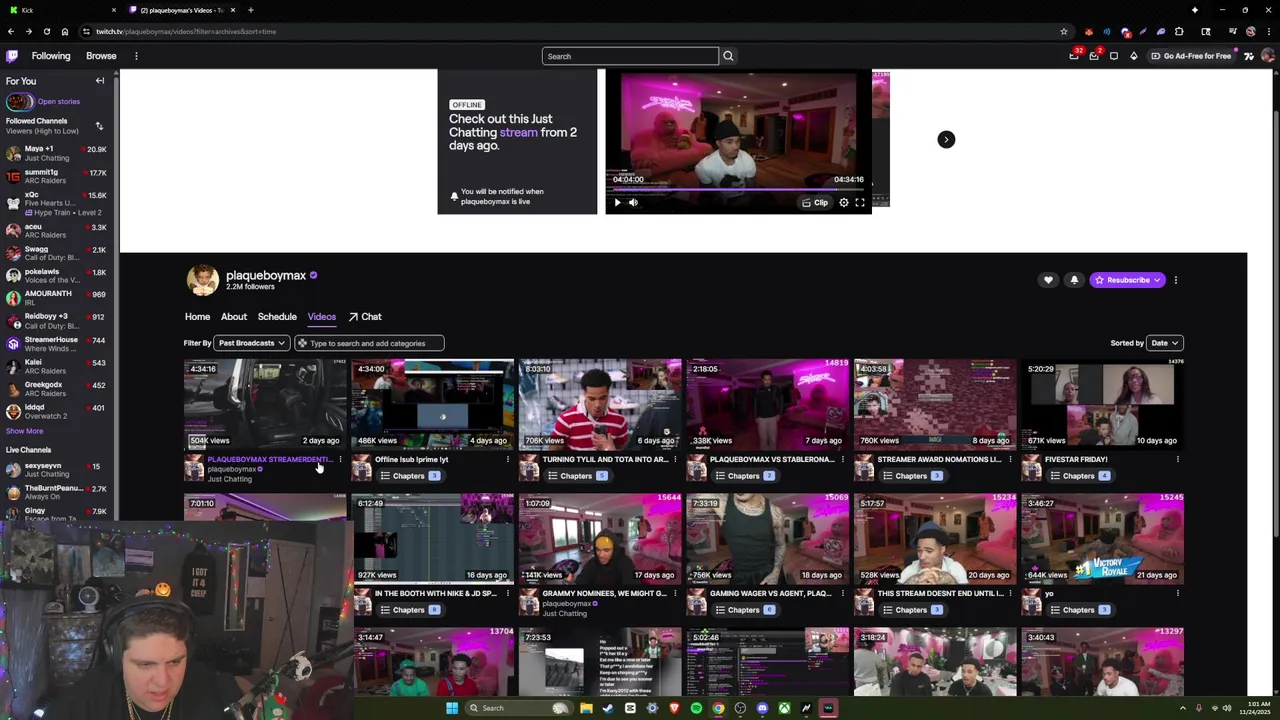Open the Twitch user avatar menu
Image resolution: width=1280 pixels, height=720 pixels.
[x=1268, y=56]
